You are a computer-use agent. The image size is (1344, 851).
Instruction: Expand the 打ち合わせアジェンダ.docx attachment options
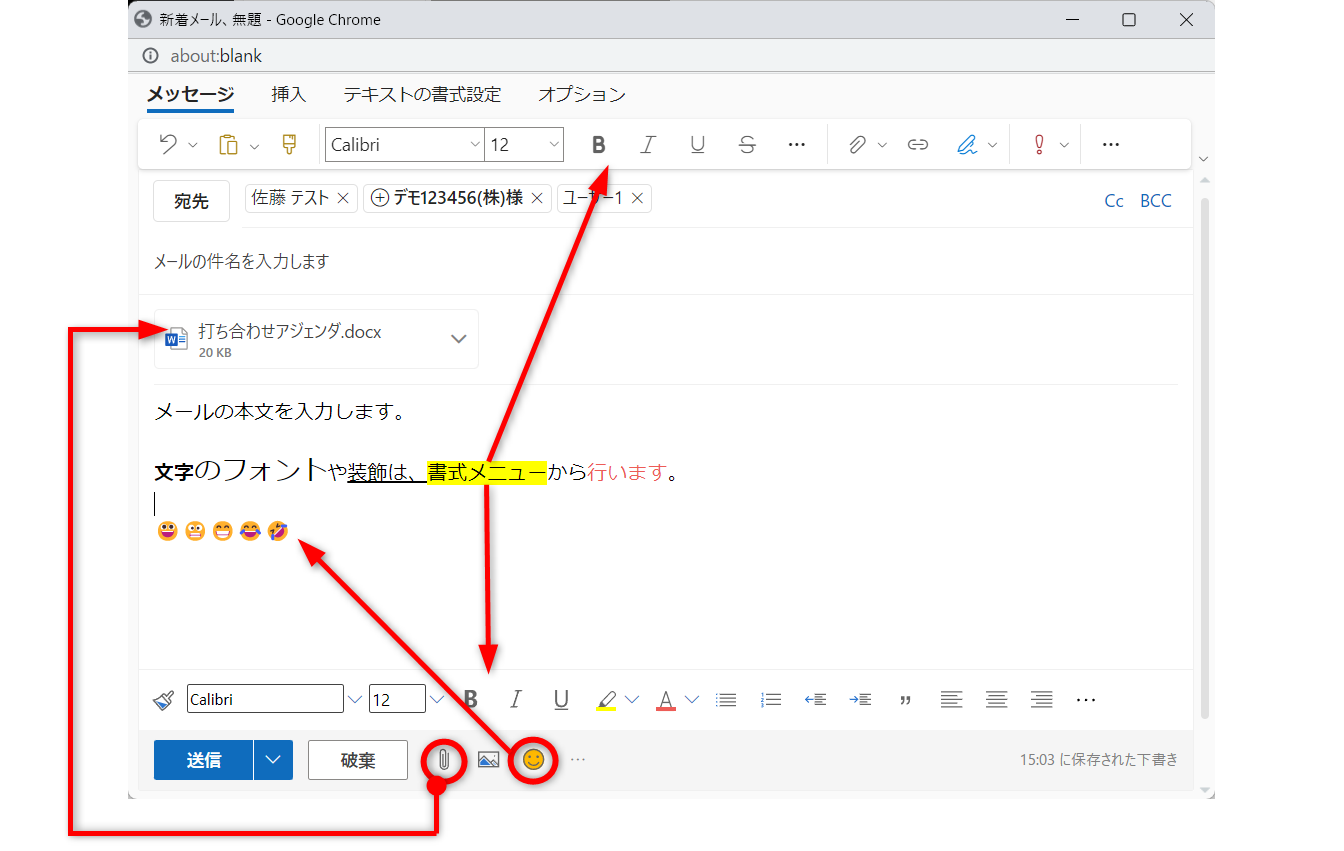click(x=459, y=338)
